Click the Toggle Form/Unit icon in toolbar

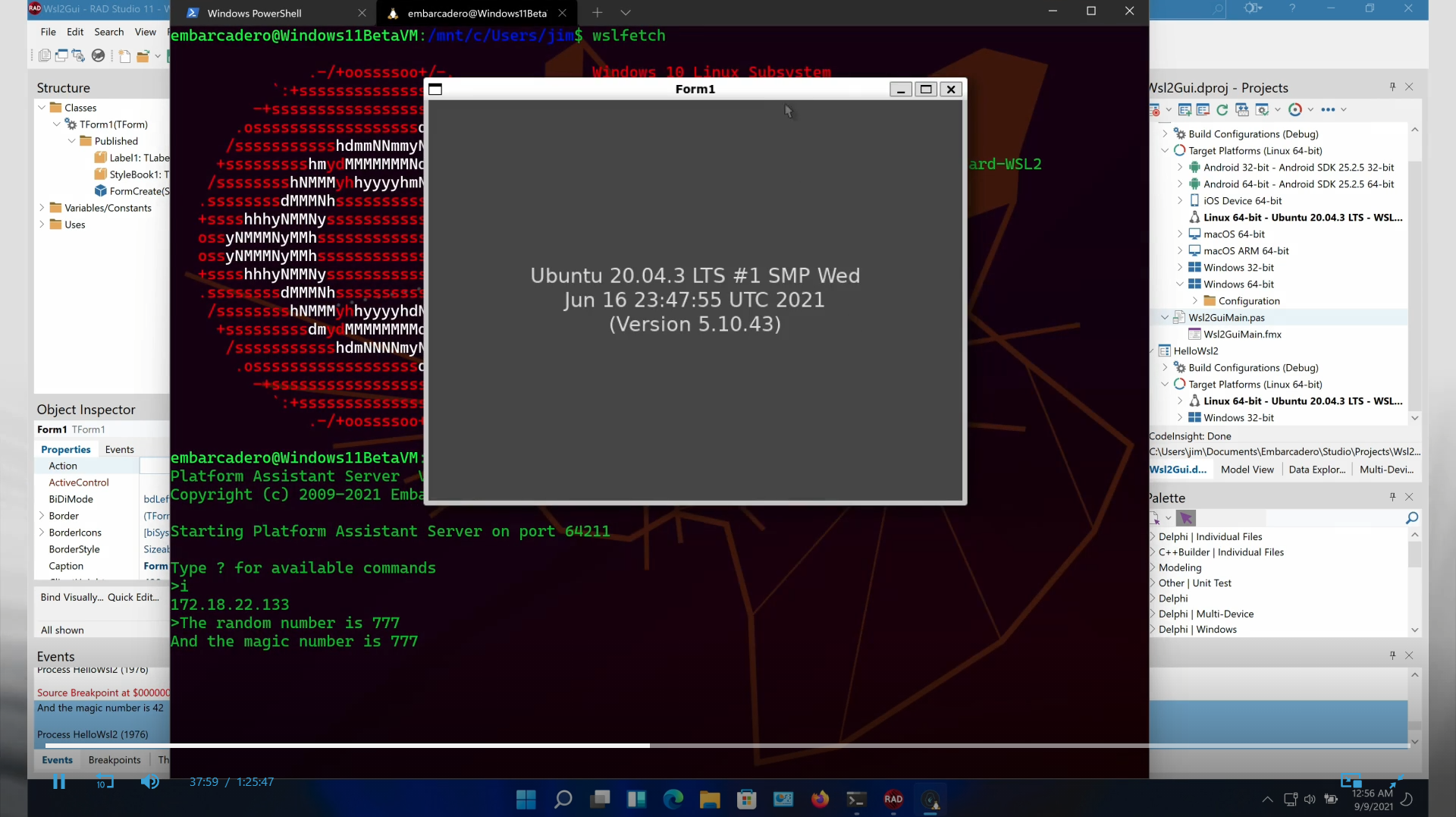pos(78,55)
